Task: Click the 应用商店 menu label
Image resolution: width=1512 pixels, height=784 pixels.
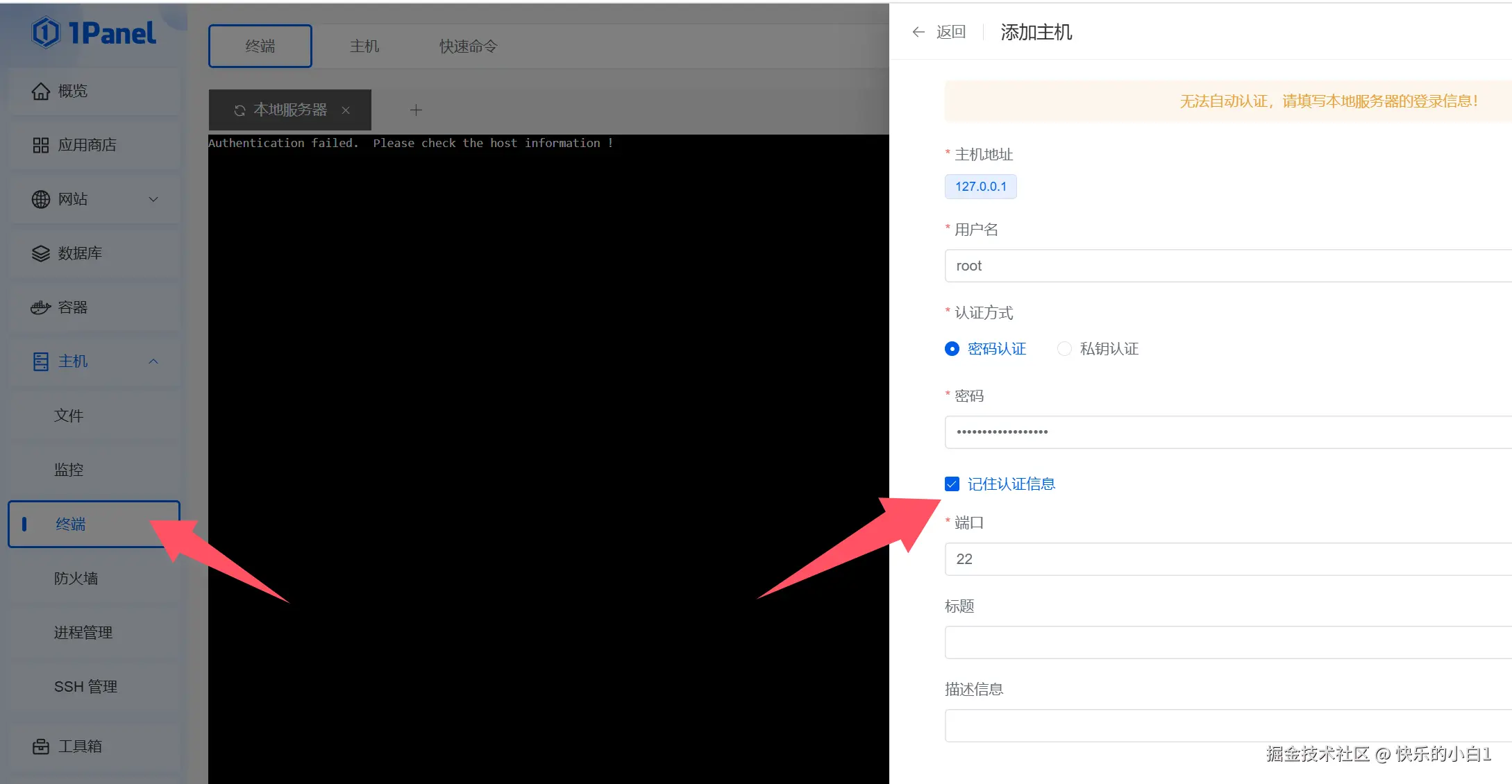Action: (87, 145)
